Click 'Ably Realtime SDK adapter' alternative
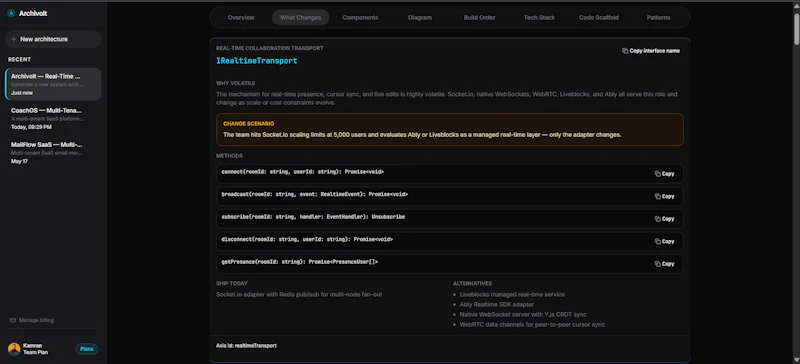 497,305
